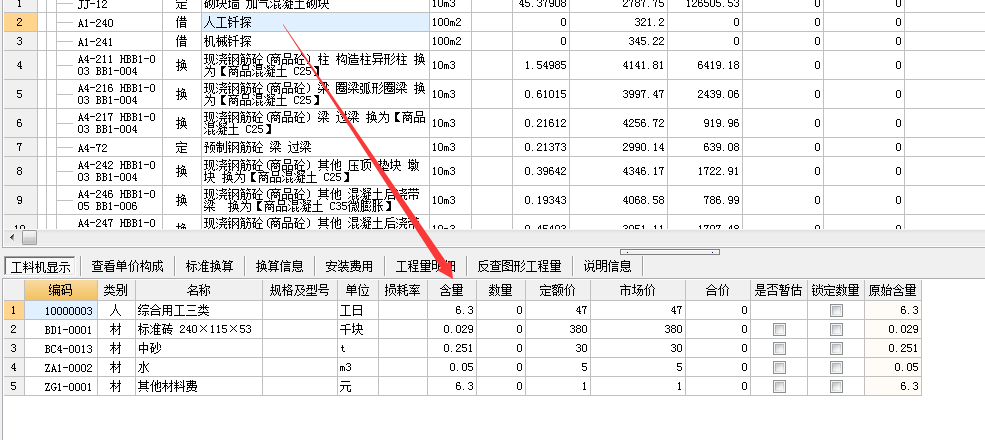This screenshot has height=440, width=985.
Task: Open the 标准换算 tab
Action: pos(209,267)
